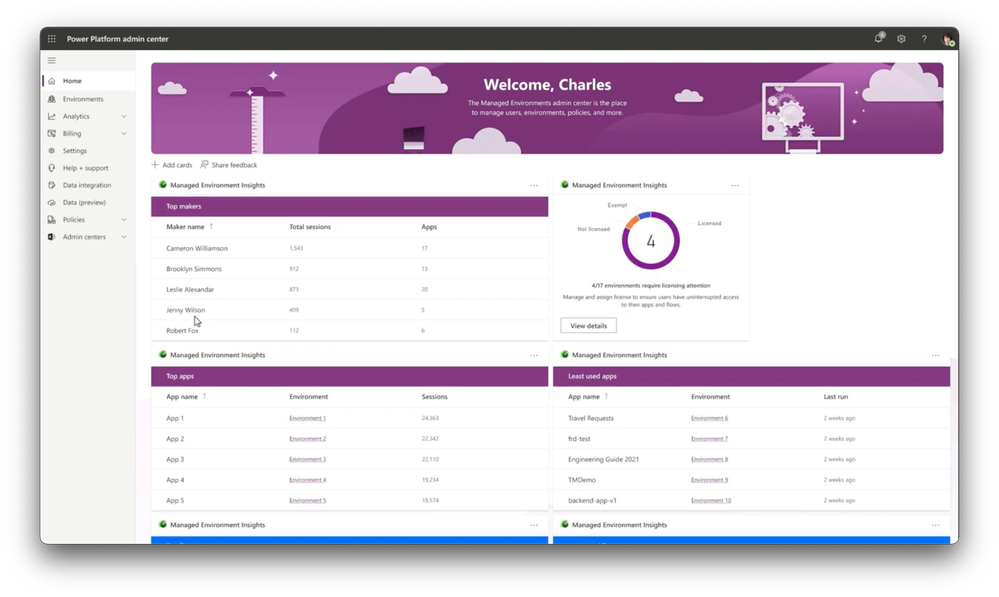Open the help question mark icon
The image size is (999, 597).
924,39
